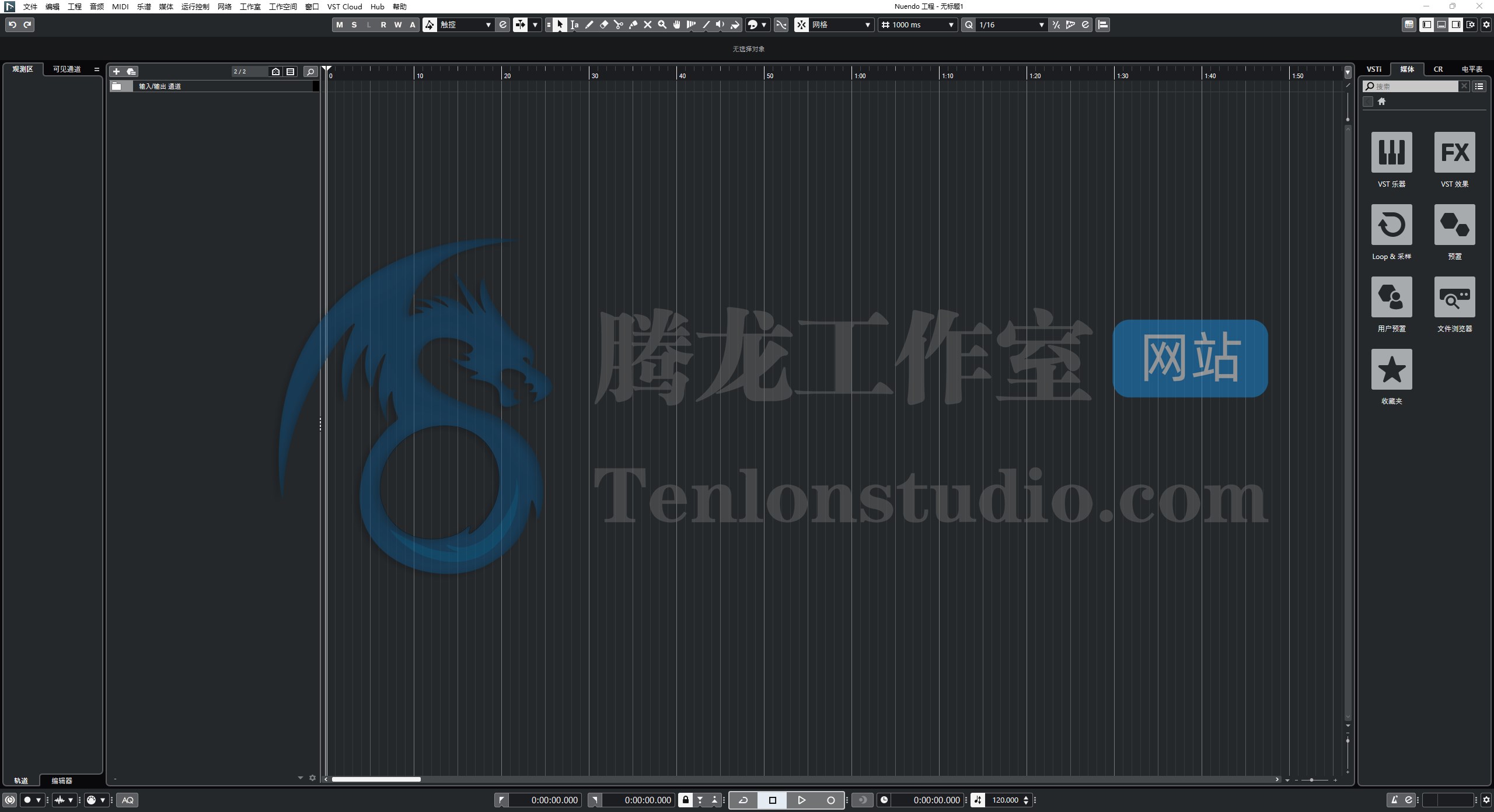The width and height of the screenshot is (1494, 812).
Task: Switch to the 电平表 meter tab
Action: pyautogui.click(x=1472, y=69)
